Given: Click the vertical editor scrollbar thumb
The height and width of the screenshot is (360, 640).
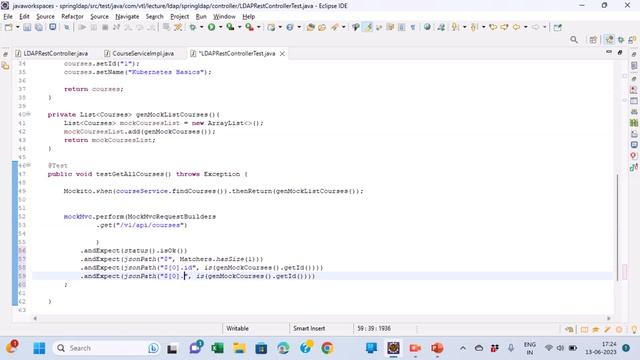Looking at the screenshot, I should click(x=618, y=227).
